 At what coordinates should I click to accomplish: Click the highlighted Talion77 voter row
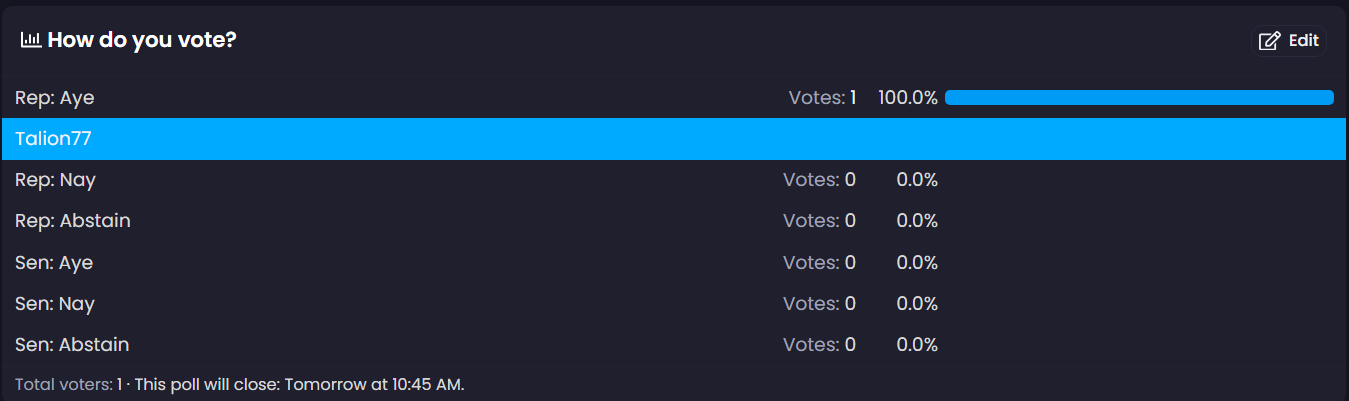[54, 139]
